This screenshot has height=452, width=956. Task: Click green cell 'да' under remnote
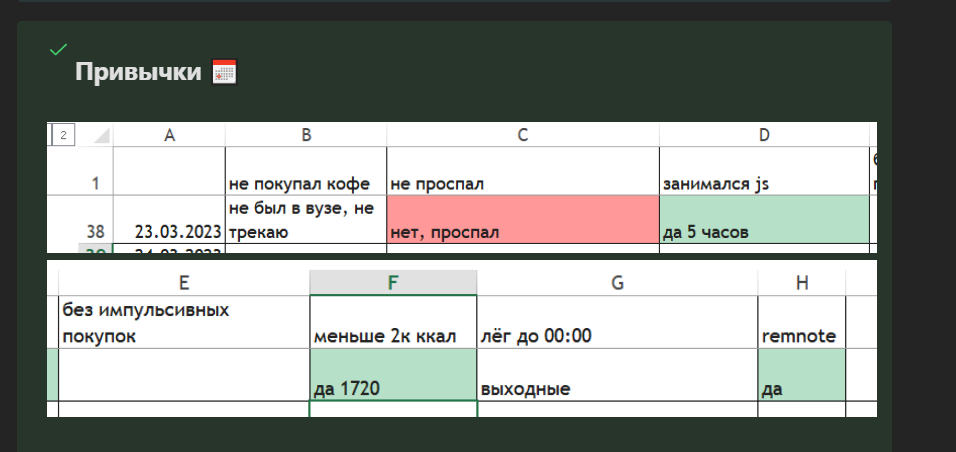[802, 375]
